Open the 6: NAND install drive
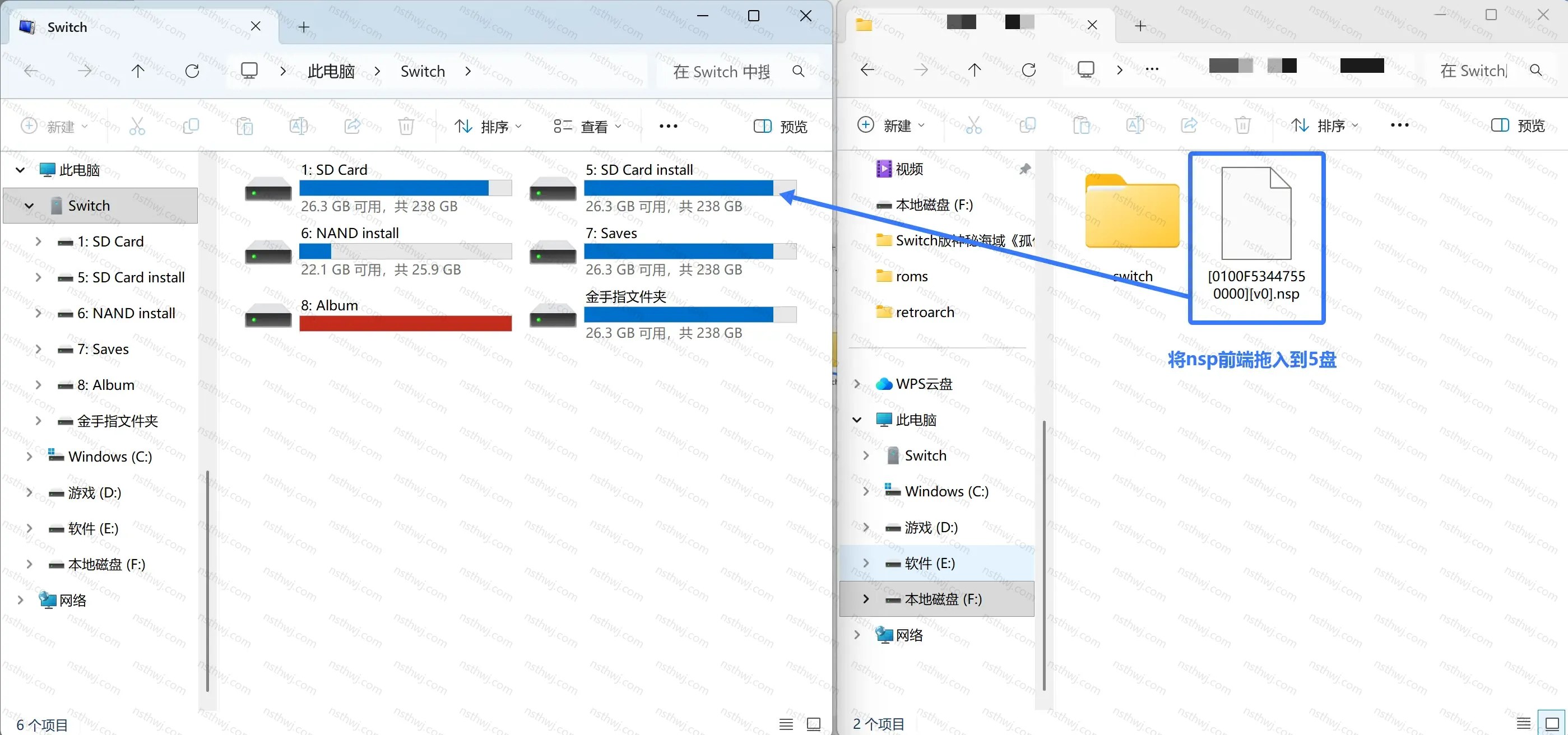1568x735 pixels. coord(378,252)
